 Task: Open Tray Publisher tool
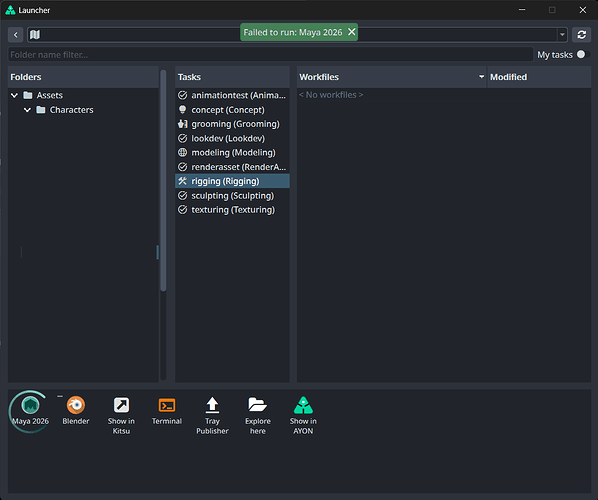(x=212, y=405)
